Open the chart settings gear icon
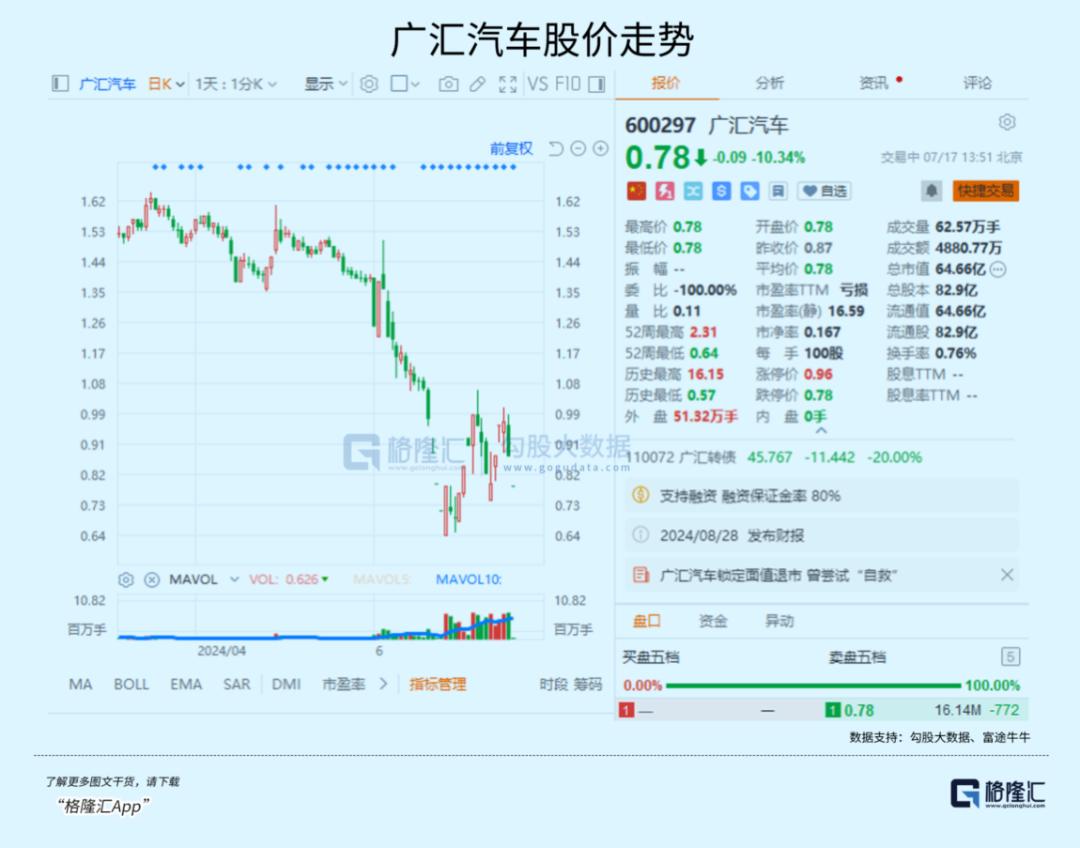This screenshot has height=848, width=1080. [368, 84]
